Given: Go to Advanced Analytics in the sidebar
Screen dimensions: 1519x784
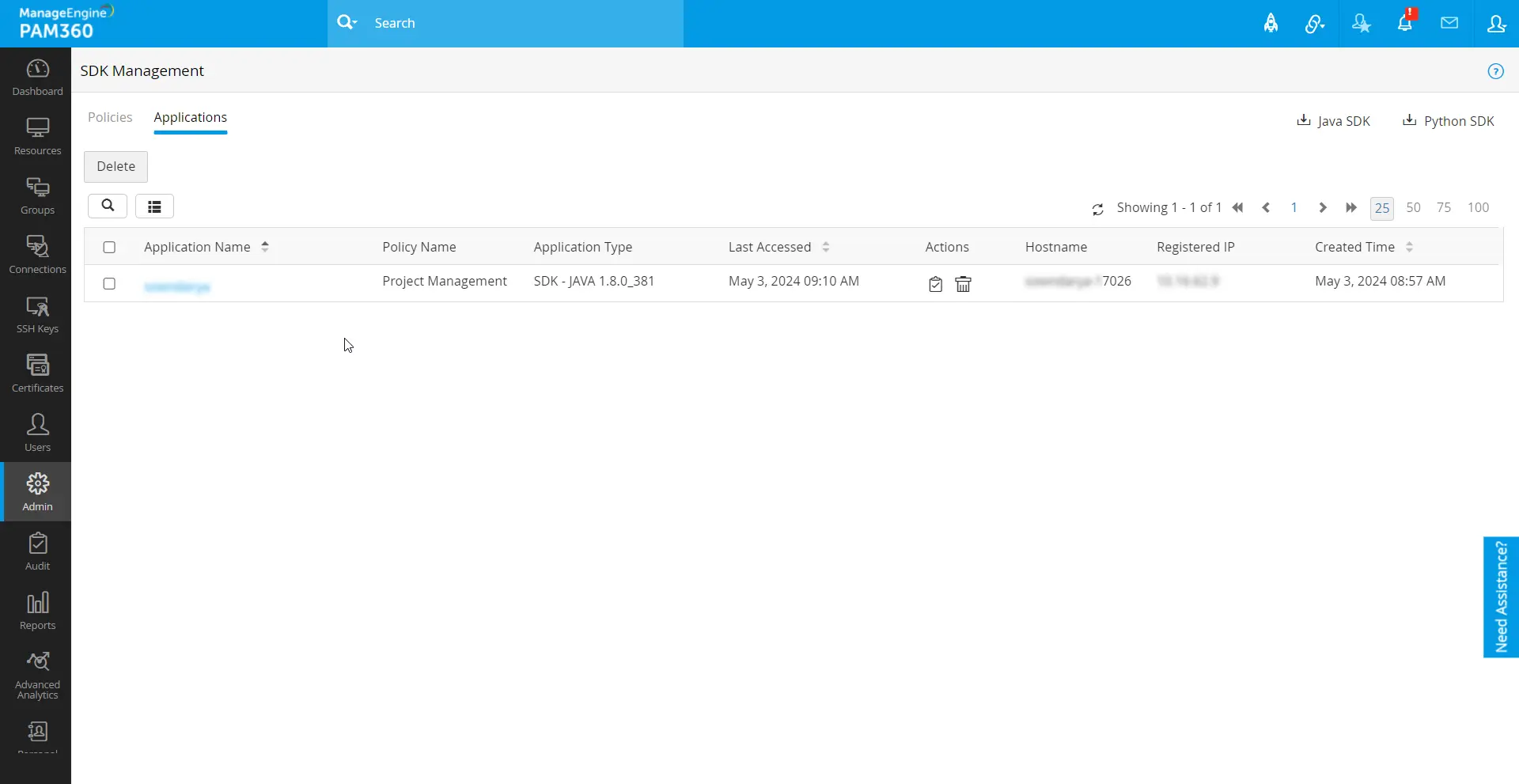Looking at the screenshot, I should pyautogui.click(x=37, y=676).
